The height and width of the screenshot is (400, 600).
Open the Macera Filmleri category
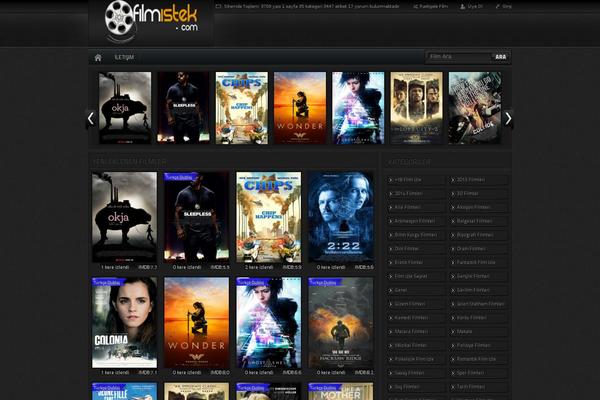click(x=416, y=331)
